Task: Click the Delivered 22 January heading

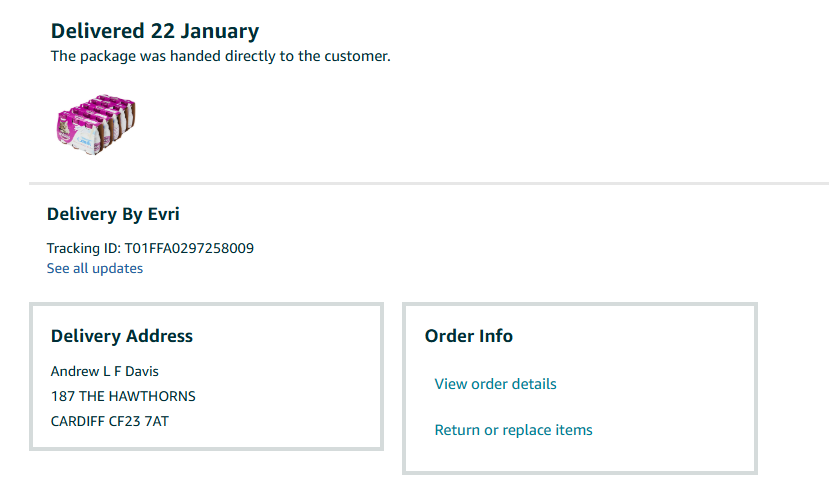Action: click(x=154, y=31)
